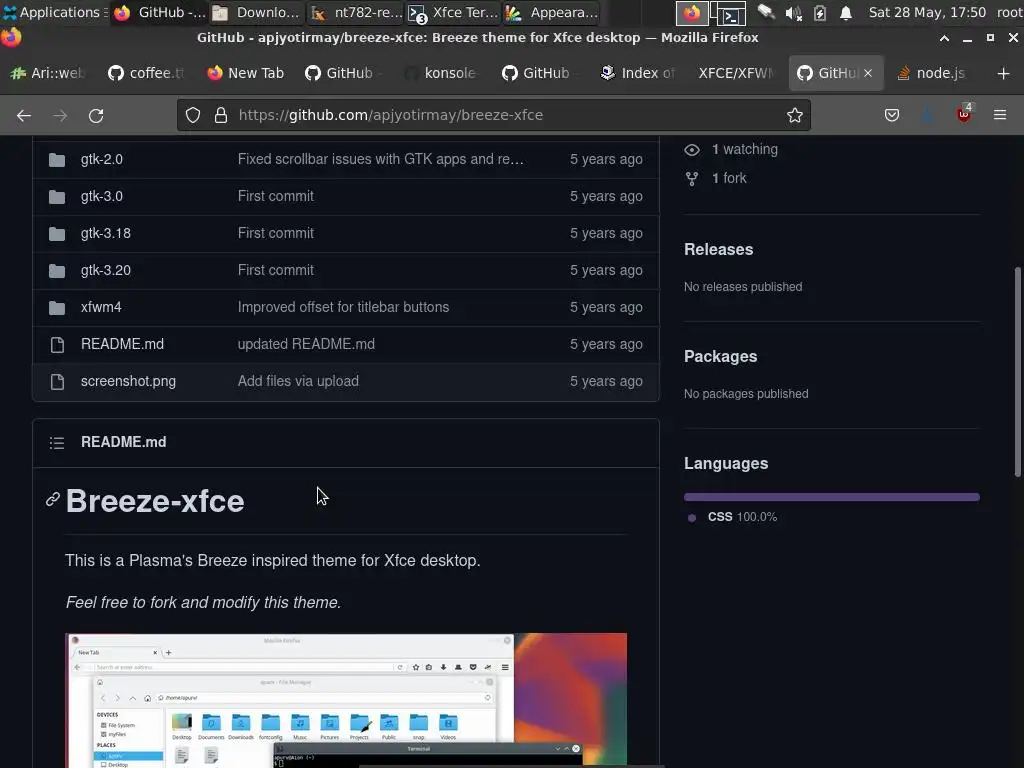Open the Firefox hamburger menu
Viewport: 1024px width, 768px height.
1000,115
